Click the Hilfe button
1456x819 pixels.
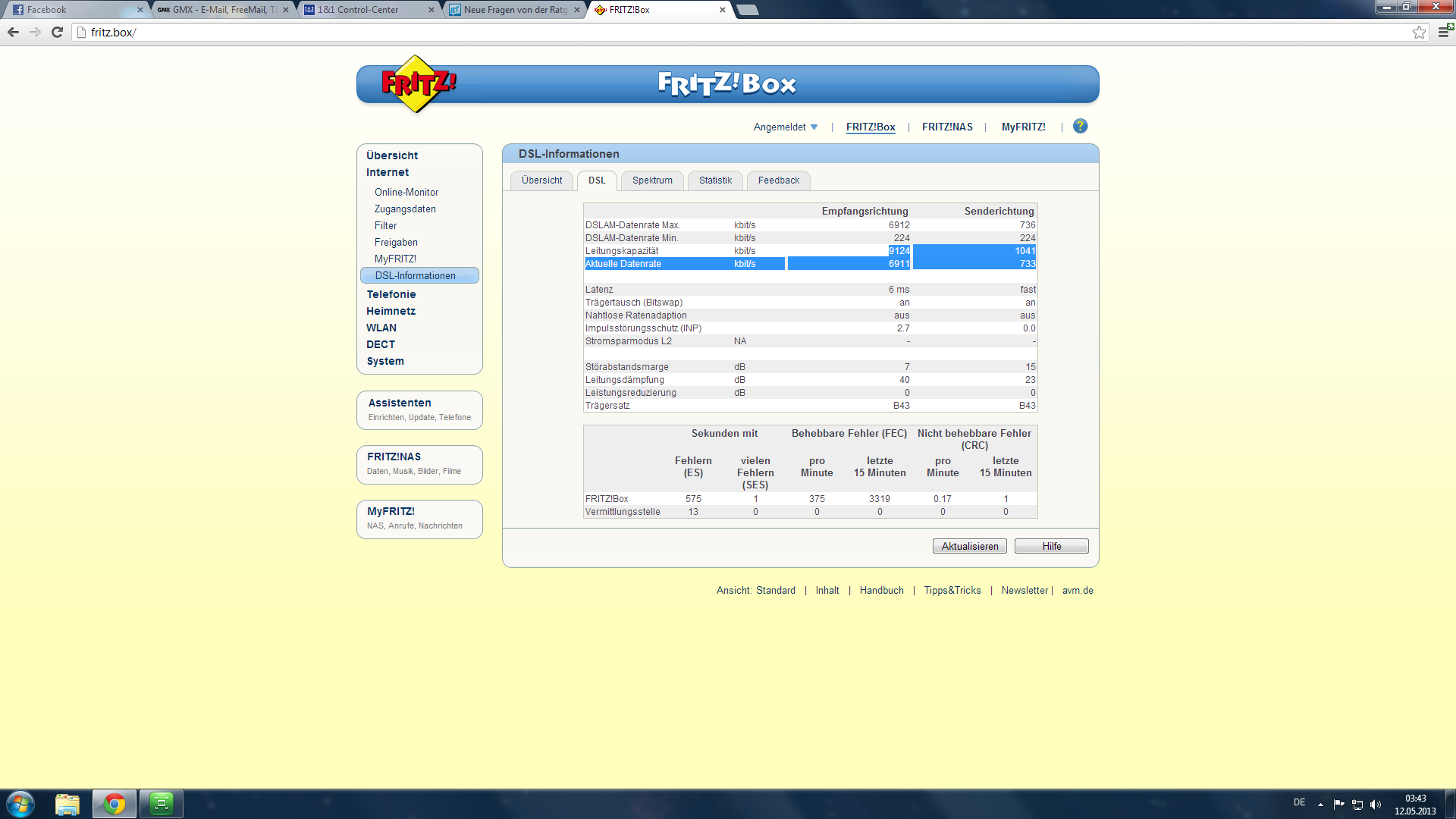[1051, 546]
